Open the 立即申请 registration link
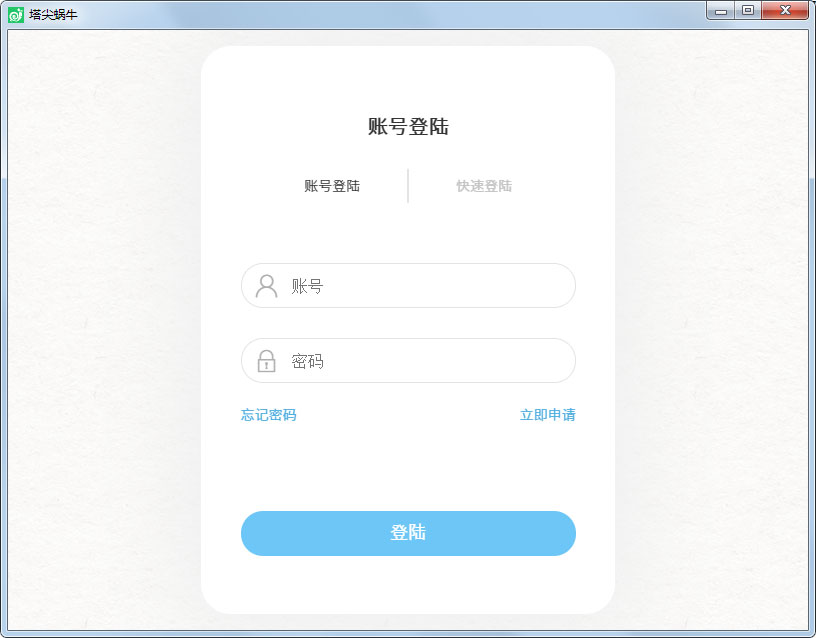816x638 pixels. tap(548, 415)
